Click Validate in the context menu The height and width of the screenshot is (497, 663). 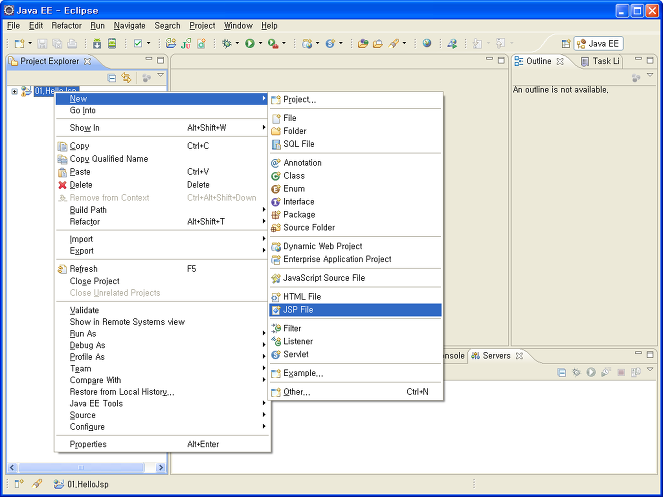coord(162,310)
